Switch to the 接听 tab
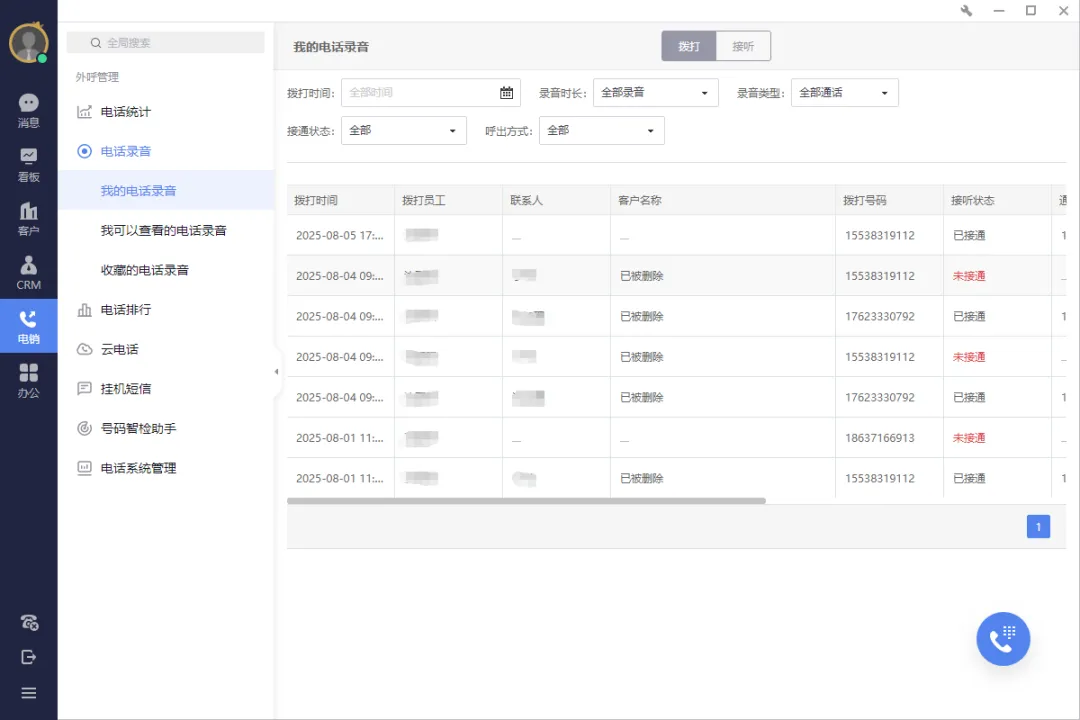Viewport: 1080px width, 720px height. point(743,45)
